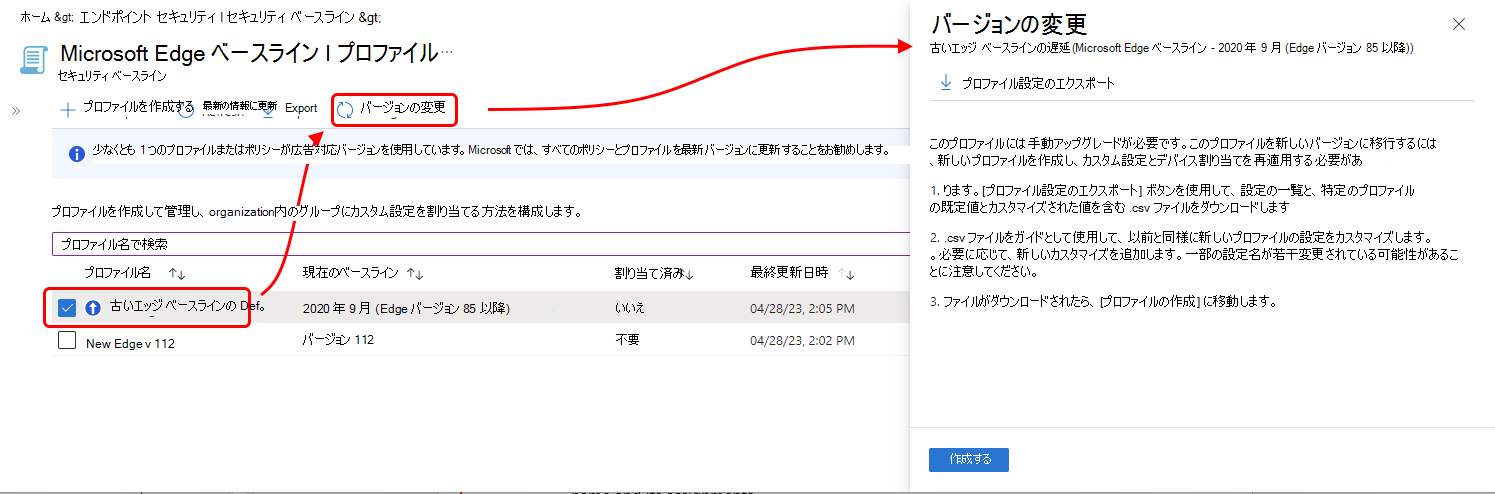The height and width of the screenshot is (494, 1495).
Task: Sort by 最終更新日時 column arrows
Action: click(x=848, y=273)
